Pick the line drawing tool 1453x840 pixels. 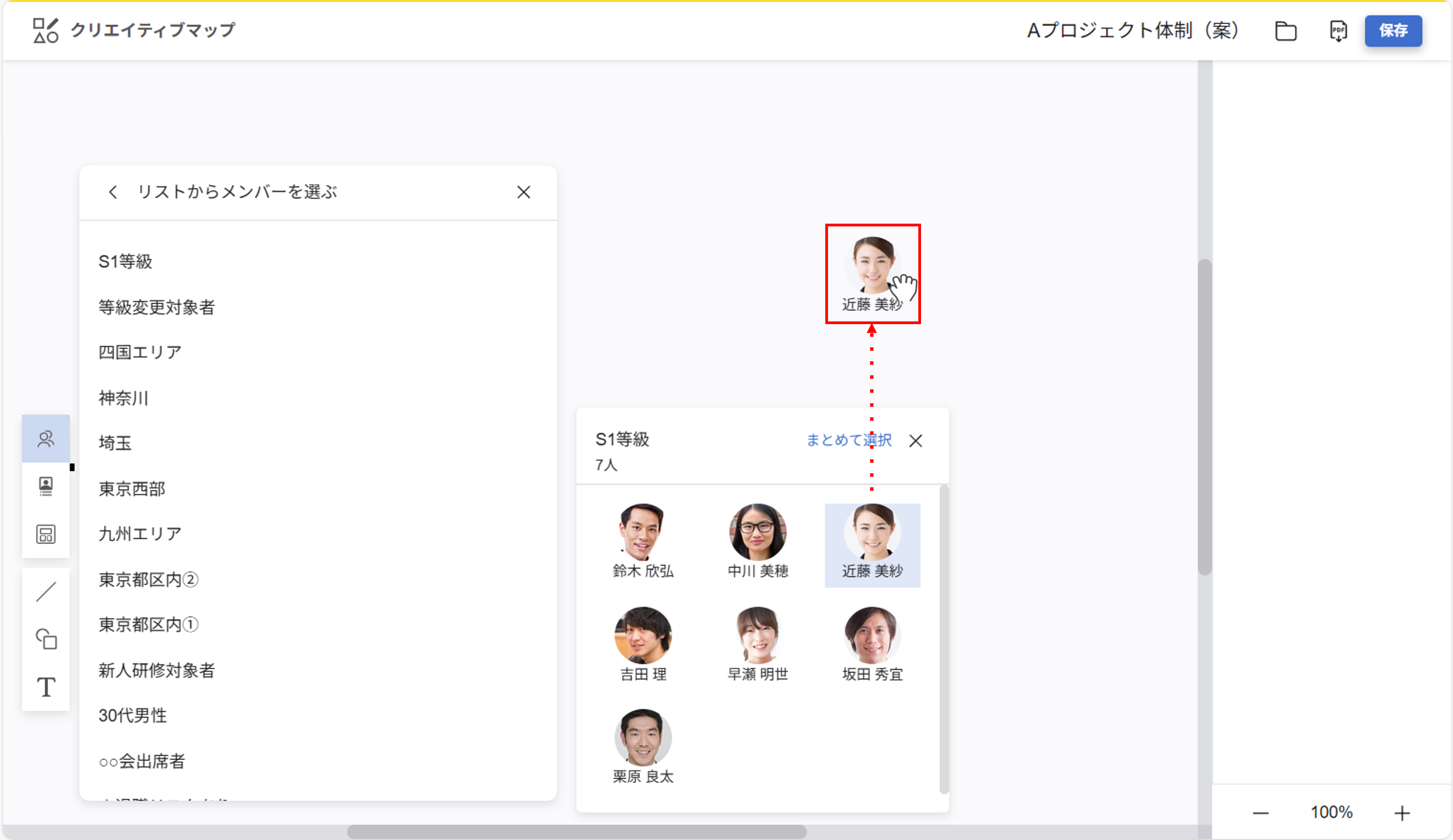(x=45, y=591)
